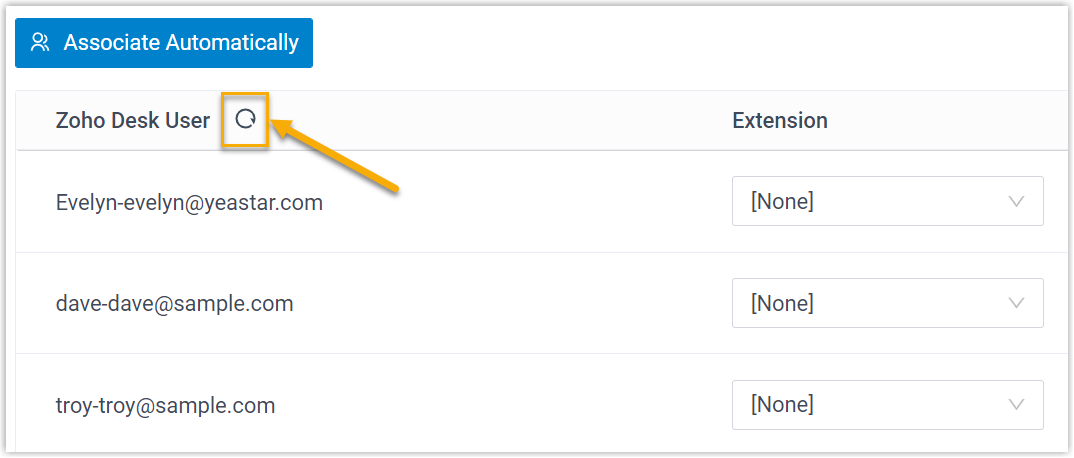Select the dave-dave@sample.com user entry
Screen dimensions: 1074x458
pyautogui.click(x=174, y=303)
